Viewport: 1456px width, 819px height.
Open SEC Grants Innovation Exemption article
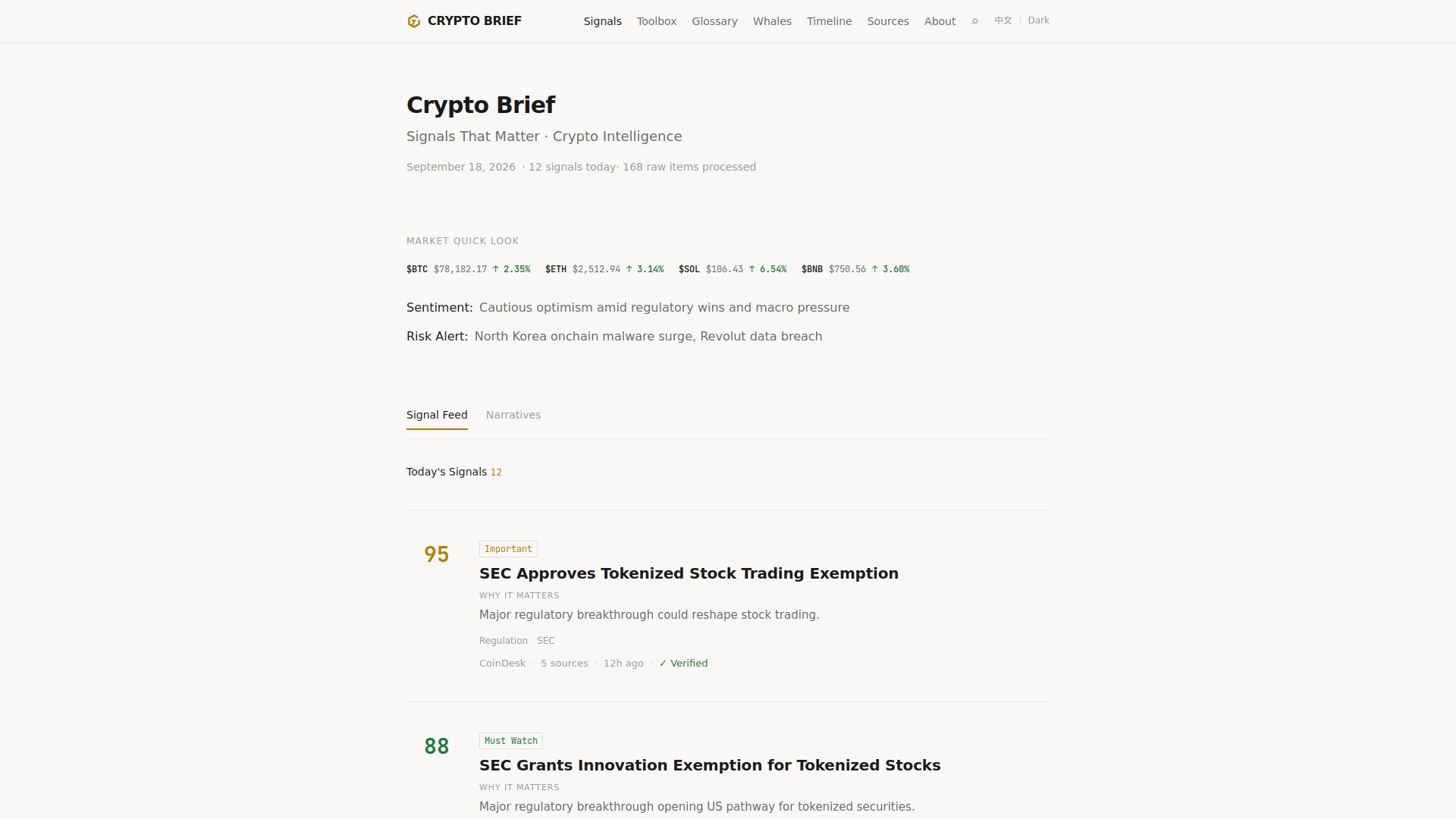click(710, 765)
